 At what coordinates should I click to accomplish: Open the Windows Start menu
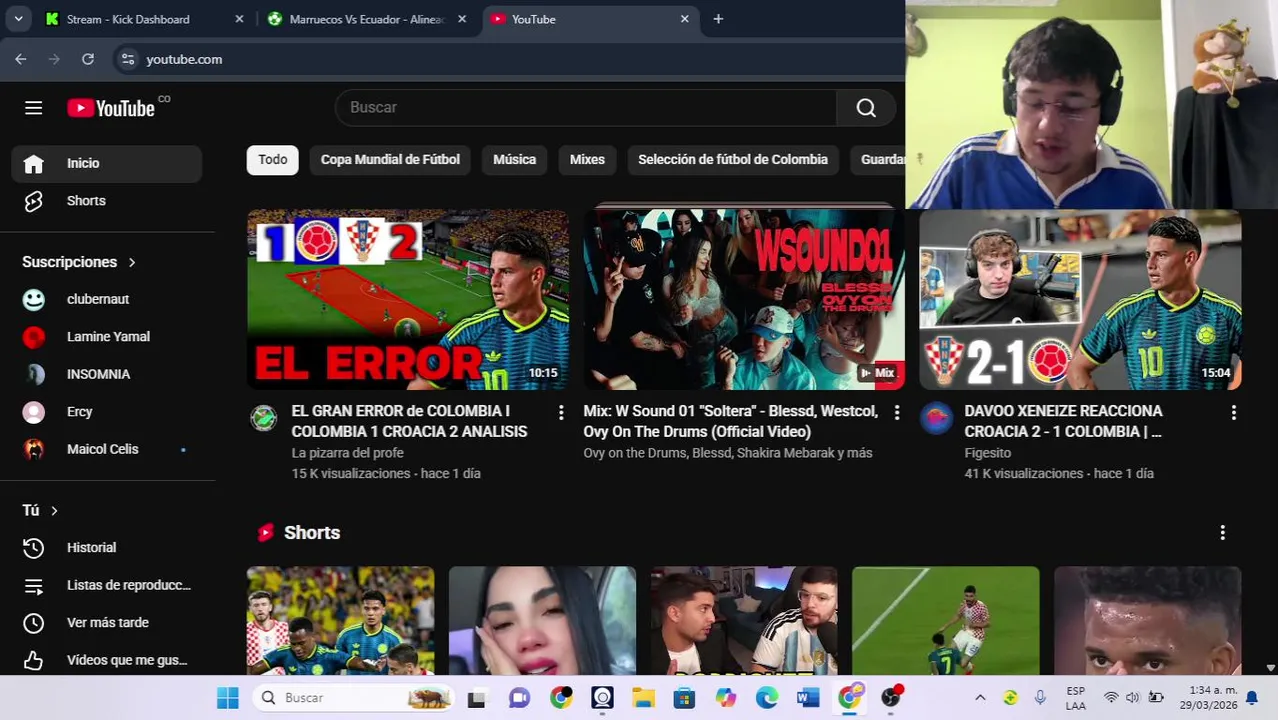point(228,698)
